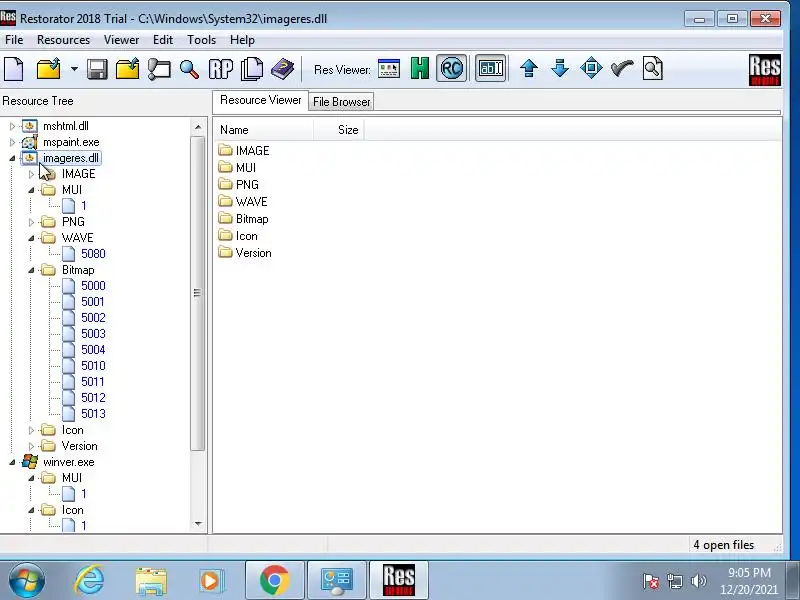This screenshot has width=800, height=600.
Task: Open the Tools menu
Action: click(202, 40)
